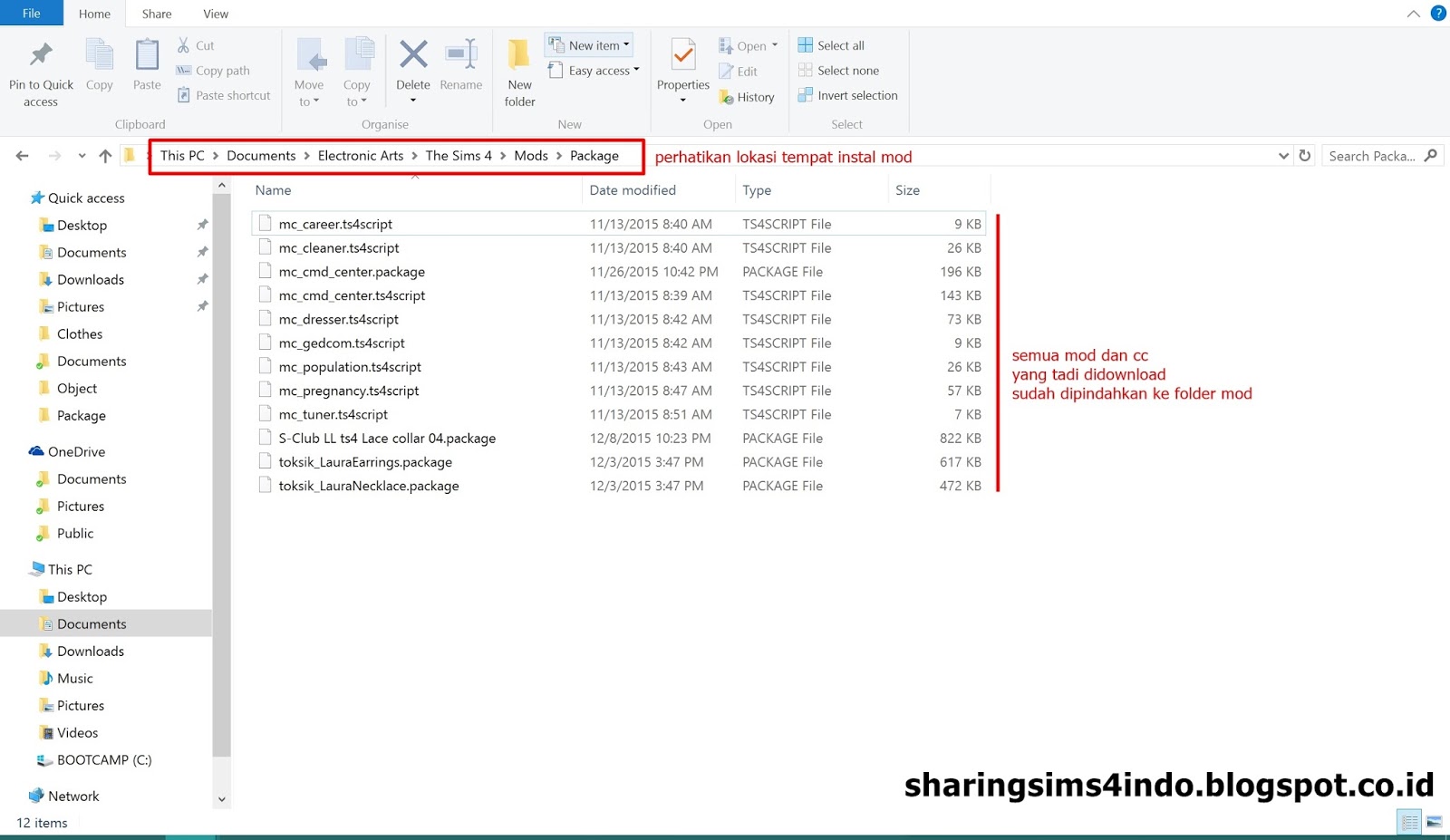Image resolution: width=1450 pixels, height=840 pixels.
Task: Switch to the View ribbon tab
Action: (x=216, y=14)
